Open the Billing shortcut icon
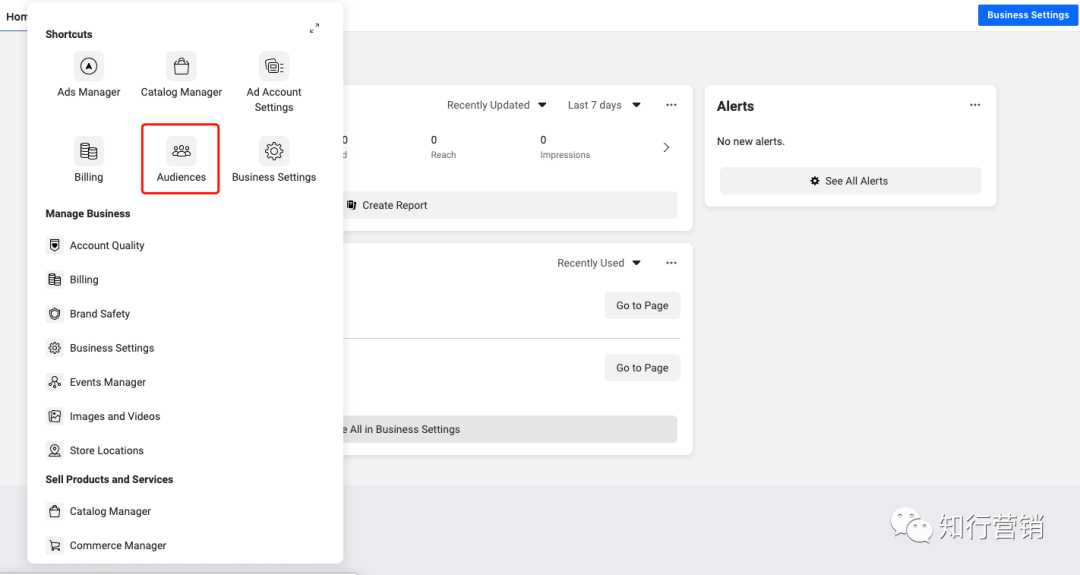Screen dimensions: 1080x575 click(x=88, y=151)
